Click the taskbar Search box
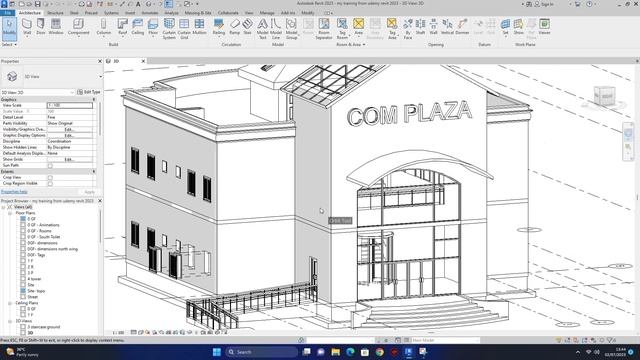 click(x=261, y=352)
